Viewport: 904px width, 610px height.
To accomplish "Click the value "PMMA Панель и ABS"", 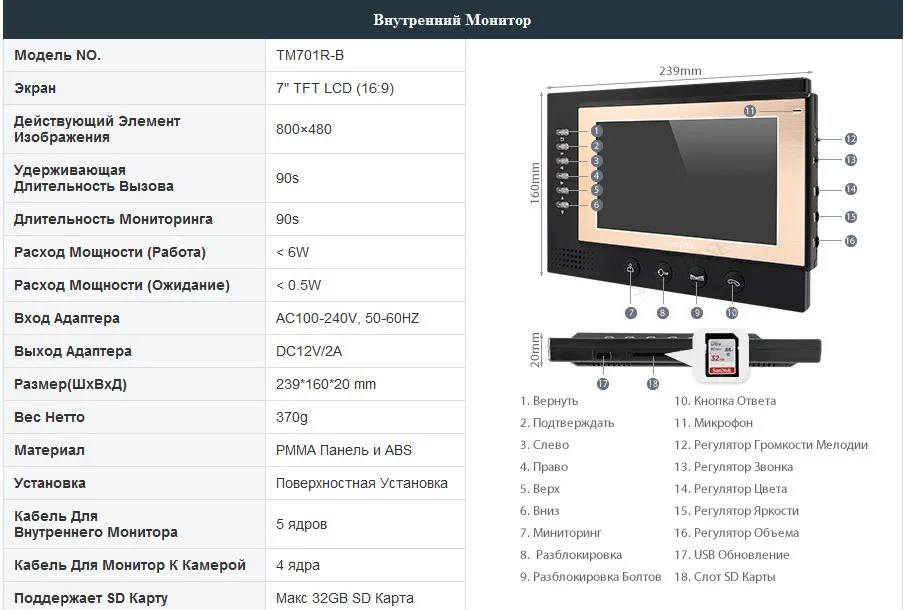I will click(x=344, y=450).
